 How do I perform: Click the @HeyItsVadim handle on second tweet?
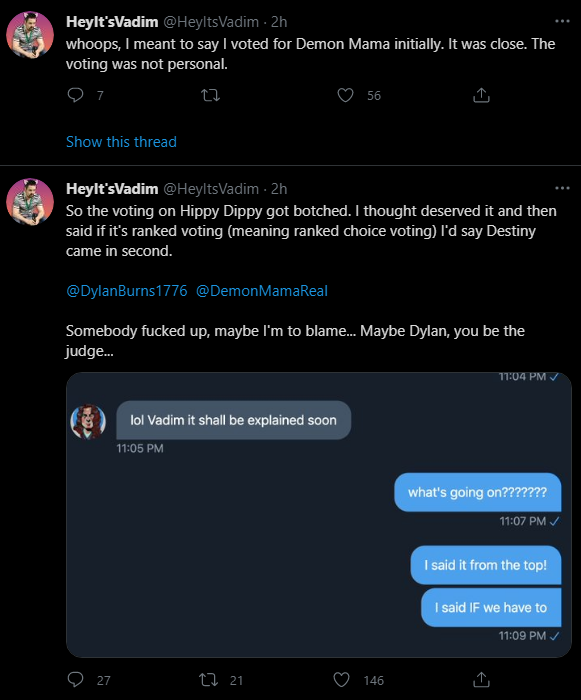click(211, 188)
